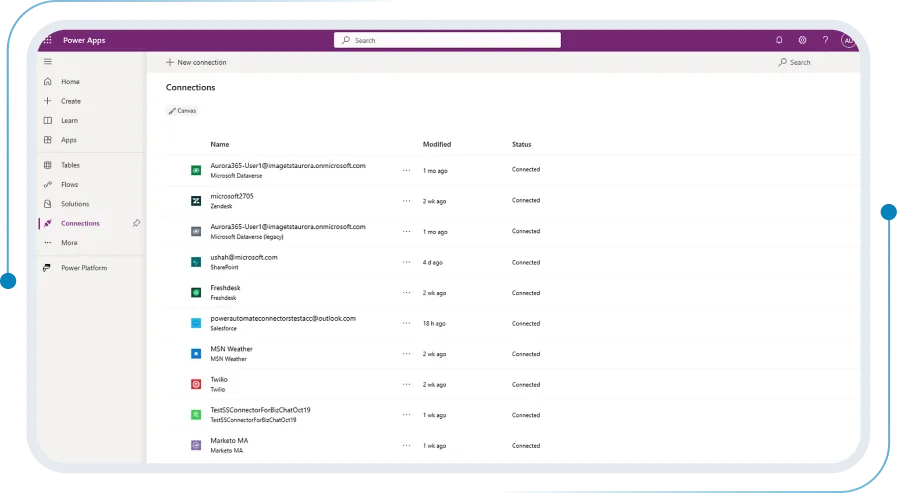
Task: Sort by the Status column header
Action: click(x=521, y=144)
